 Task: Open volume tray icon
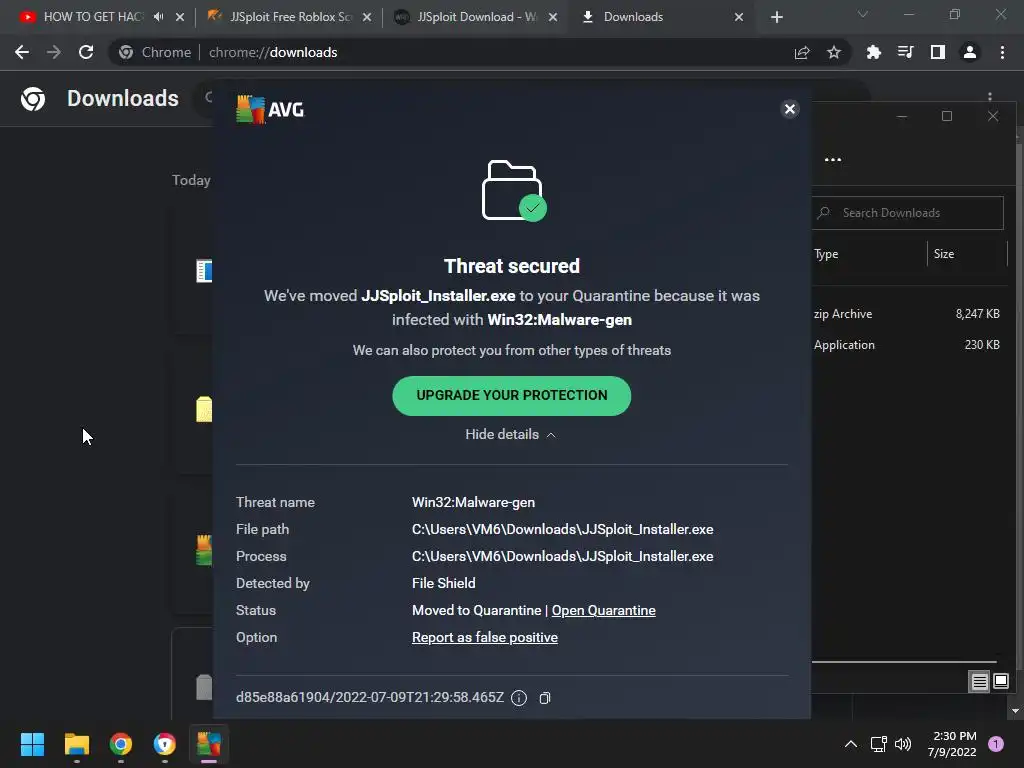pos(903,744)
